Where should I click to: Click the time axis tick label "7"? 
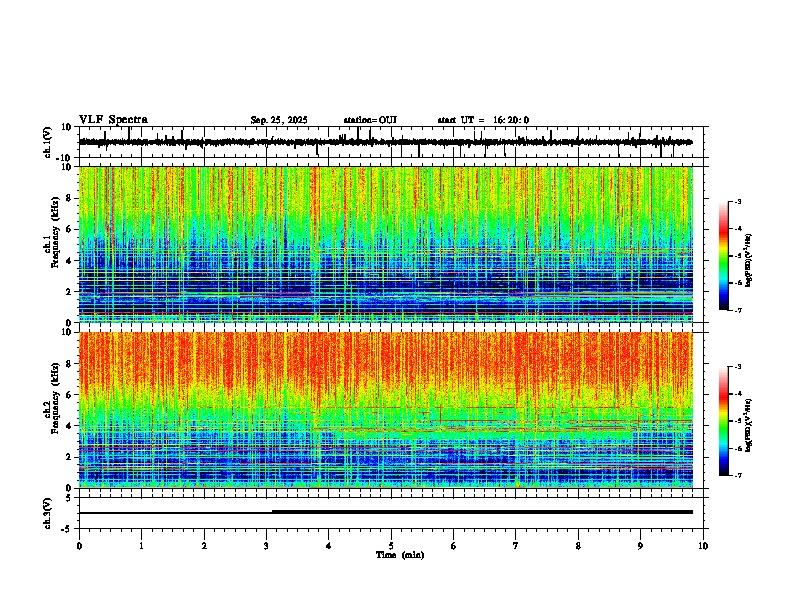click(516, 546)
